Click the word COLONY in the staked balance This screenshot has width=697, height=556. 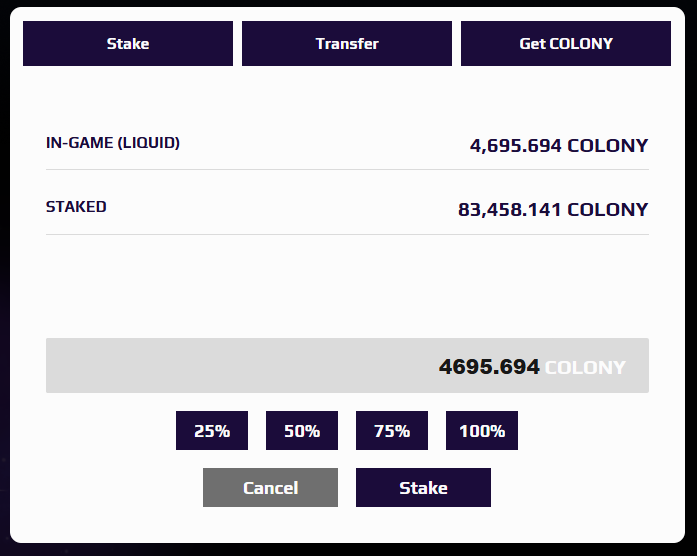click(608, 210)
